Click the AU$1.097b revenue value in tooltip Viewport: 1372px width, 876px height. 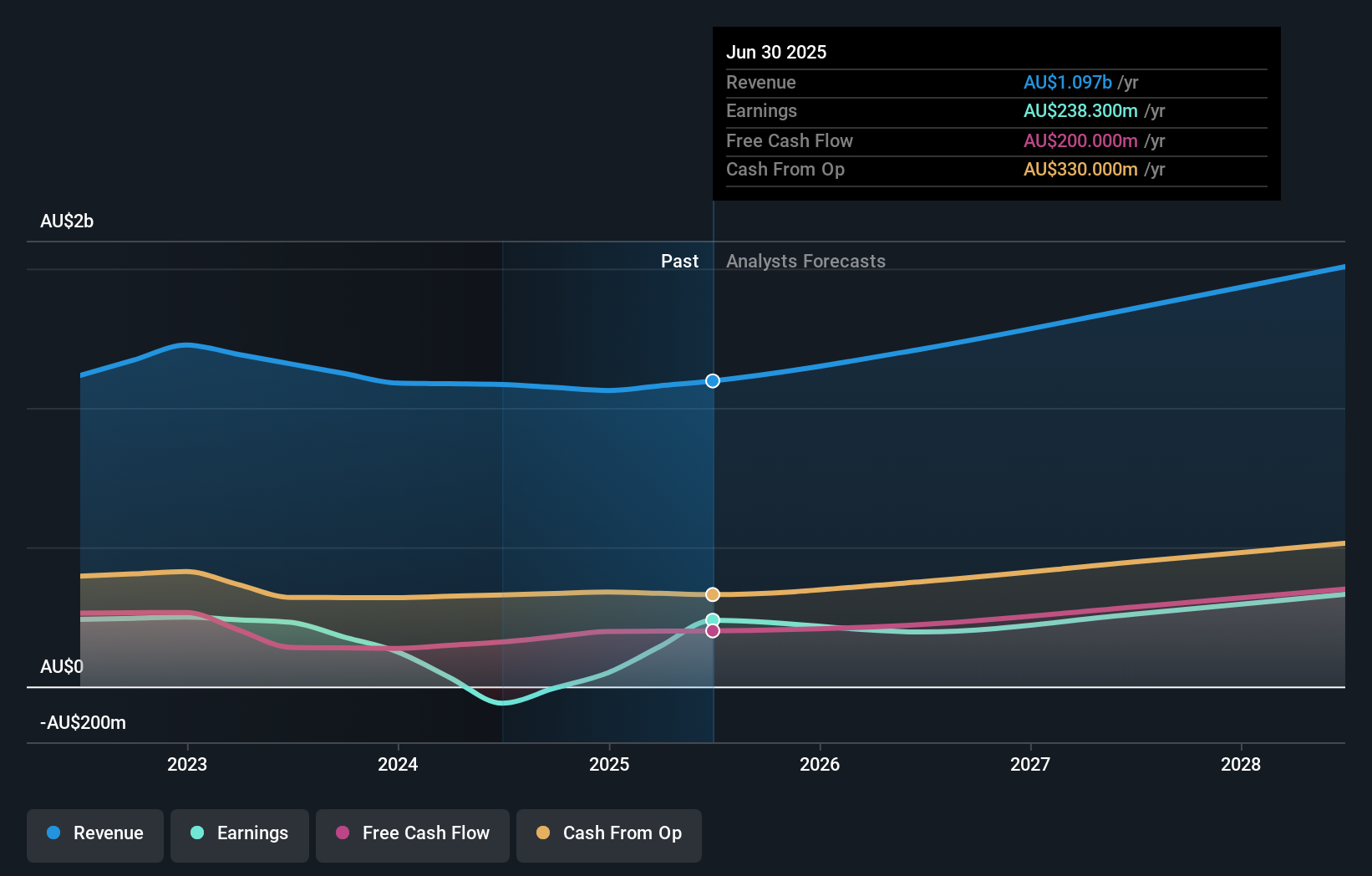[1068, 83]
